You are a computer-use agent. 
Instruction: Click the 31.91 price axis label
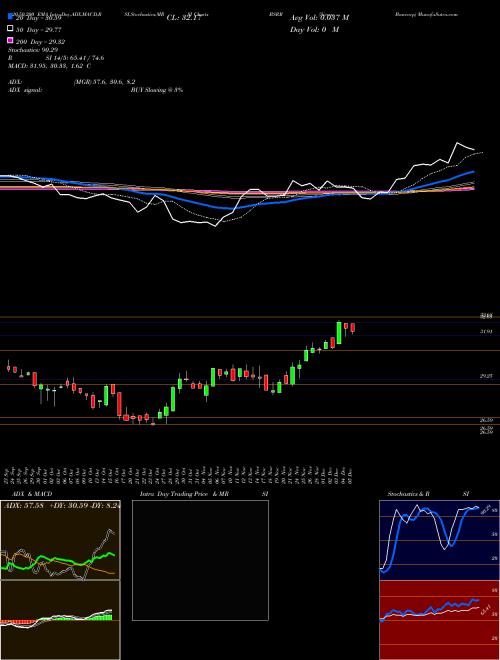click(487, 332)
